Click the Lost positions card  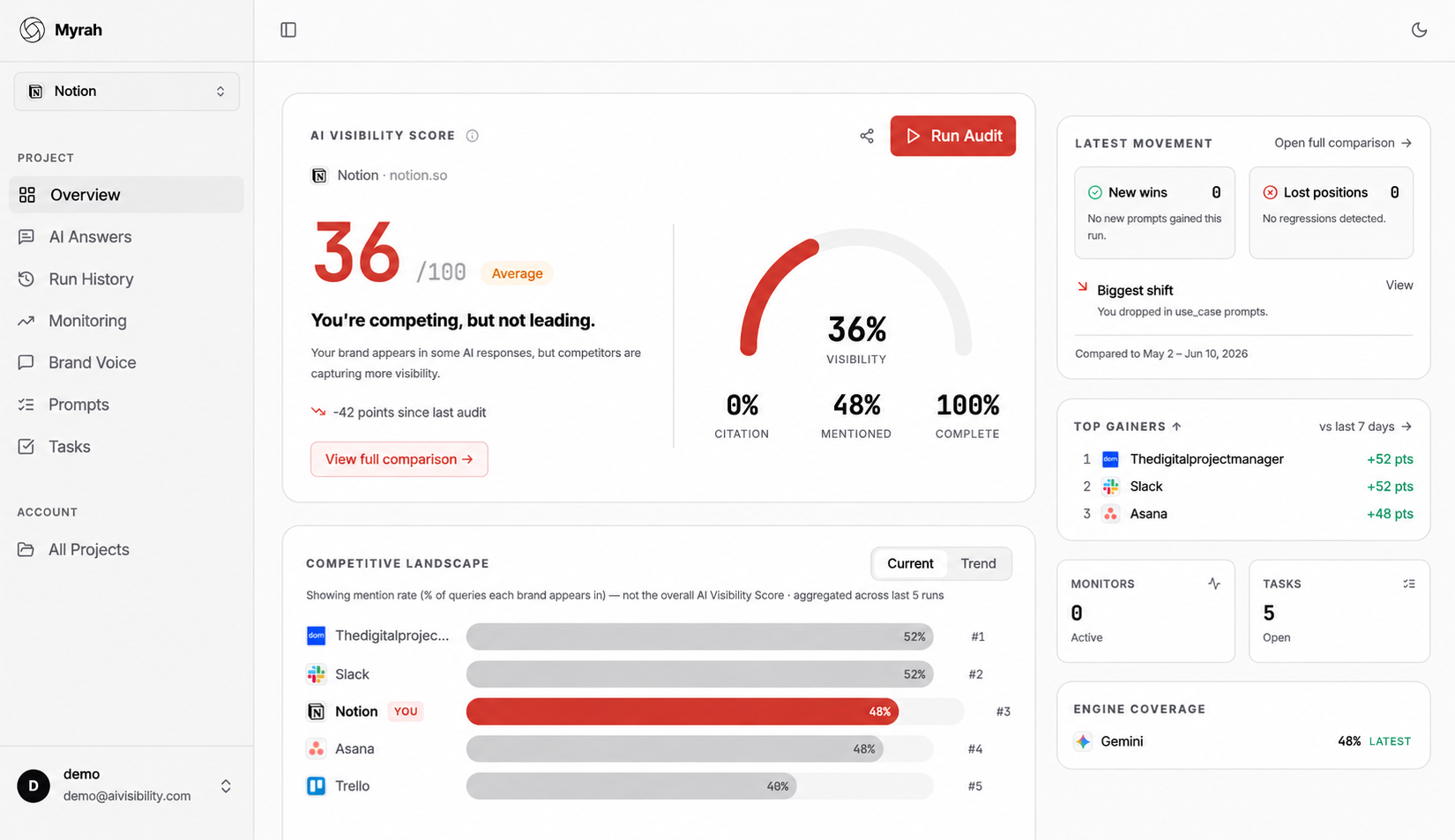point(1331,213)
